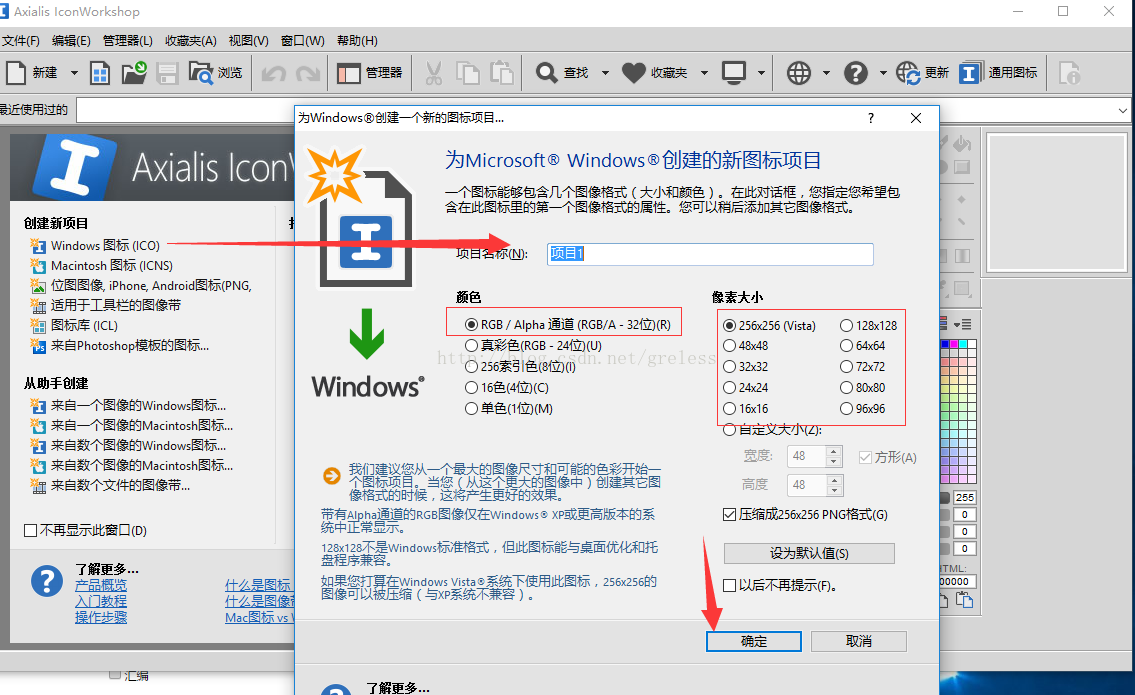Click the paste clipboard icon
The image size is (1135, 695).
[x=502, y=72]
